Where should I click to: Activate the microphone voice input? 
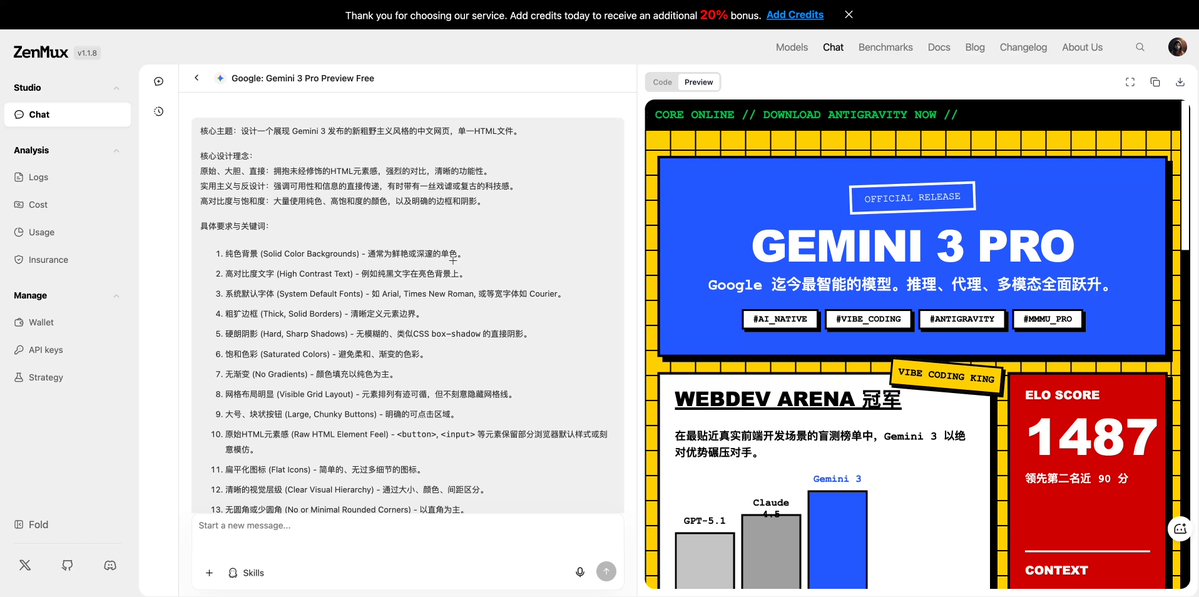tap(580, 572)
